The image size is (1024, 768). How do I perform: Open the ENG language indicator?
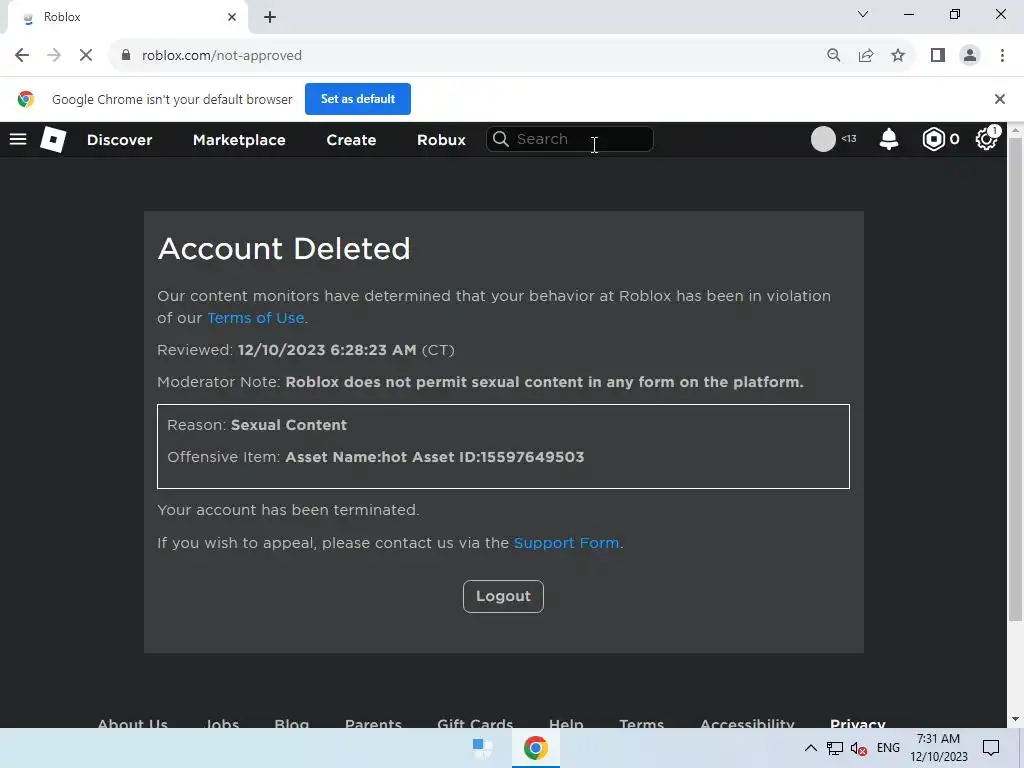coord(888,748)
